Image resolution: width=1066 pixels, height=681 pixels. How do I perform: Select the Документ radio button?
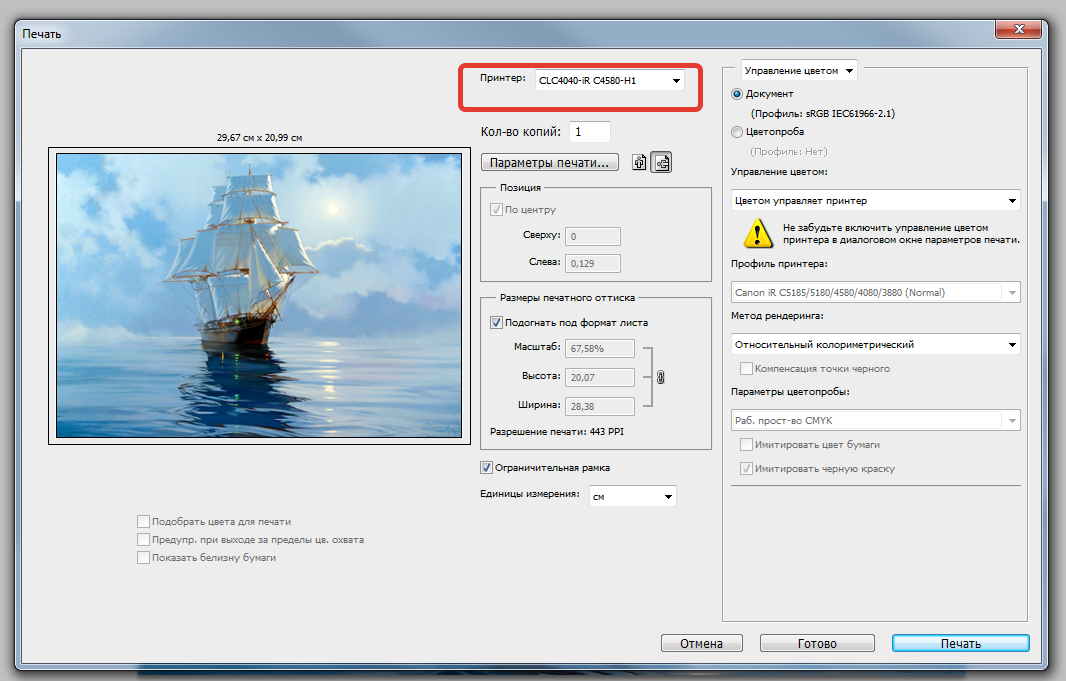coord(737,94)
